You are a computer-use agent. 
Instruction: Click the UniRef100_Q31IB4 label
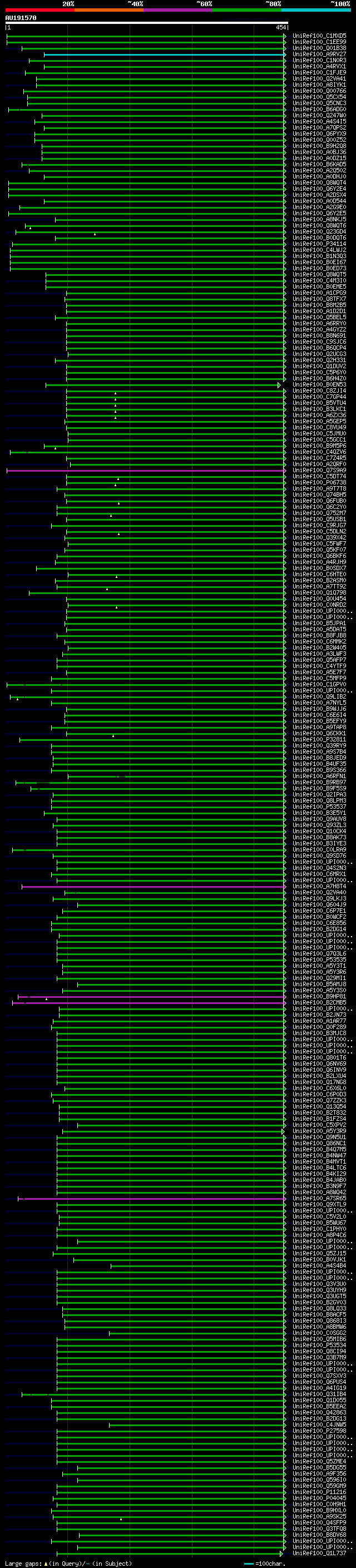[319, 1394]
